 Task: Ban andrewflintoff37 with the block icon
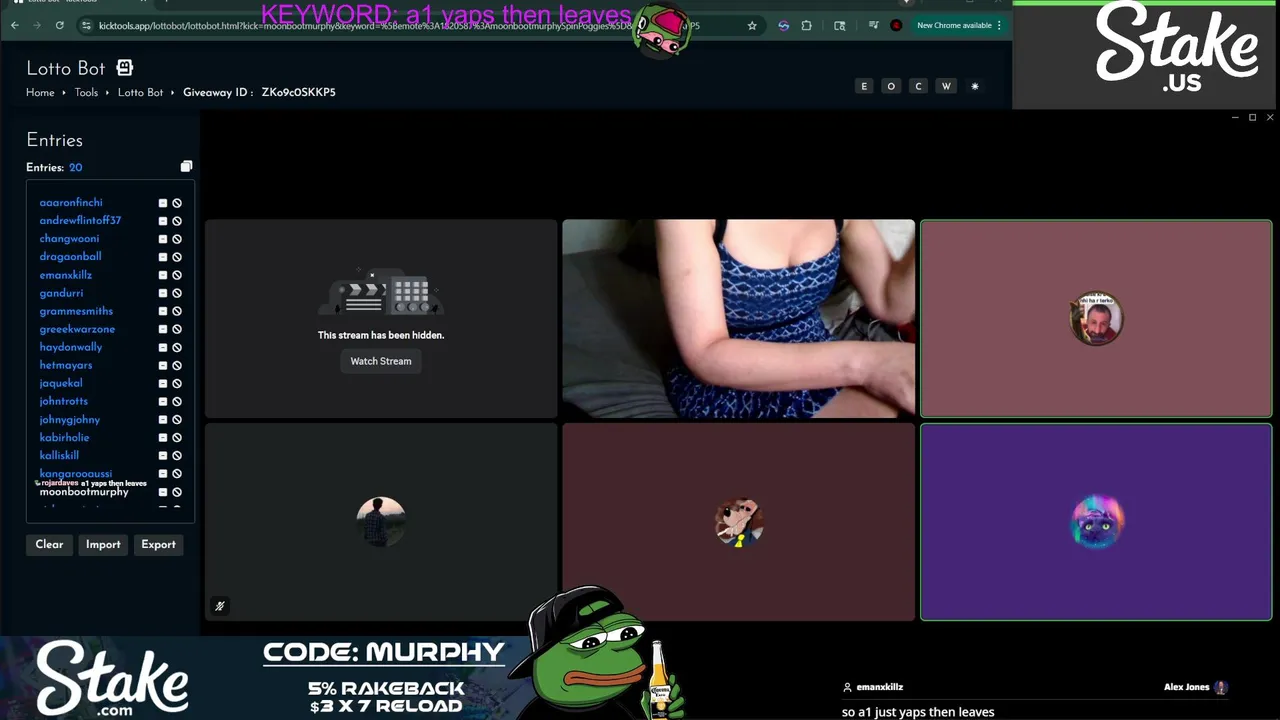[177, 221]
